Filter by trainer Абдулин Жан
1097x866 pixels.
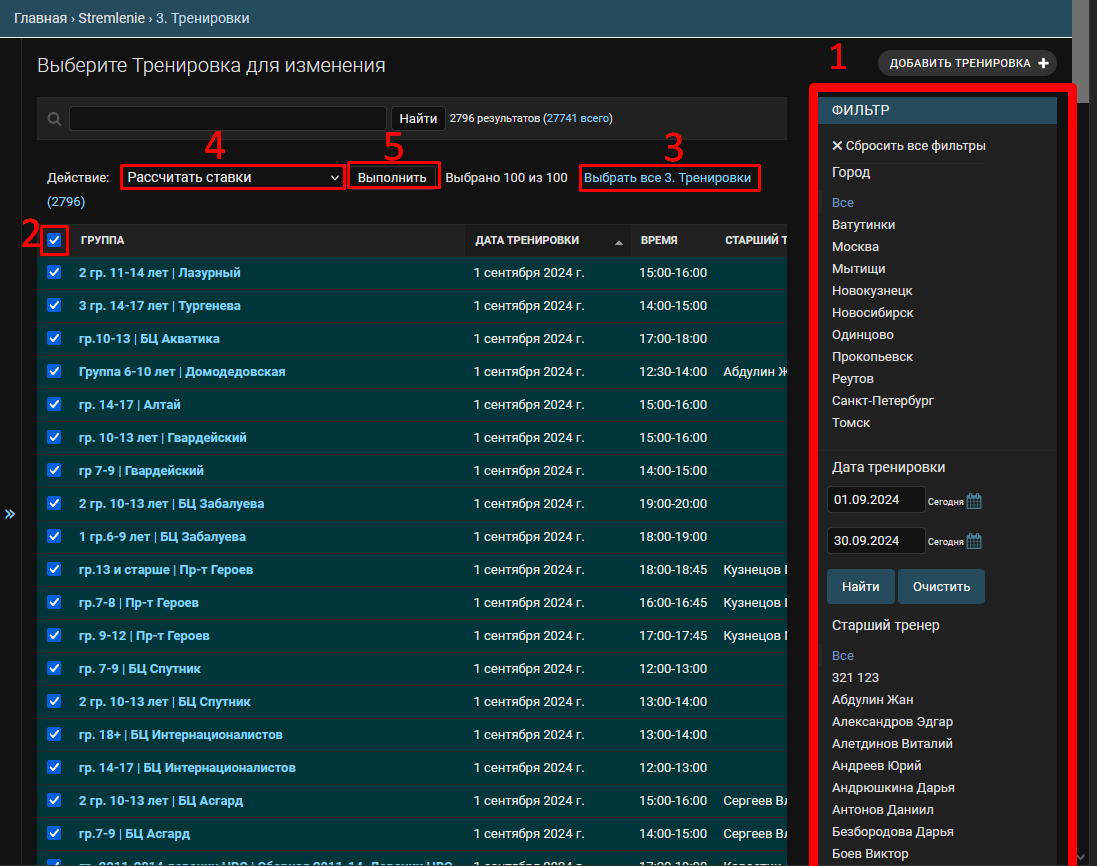click(x=872, y=700)
